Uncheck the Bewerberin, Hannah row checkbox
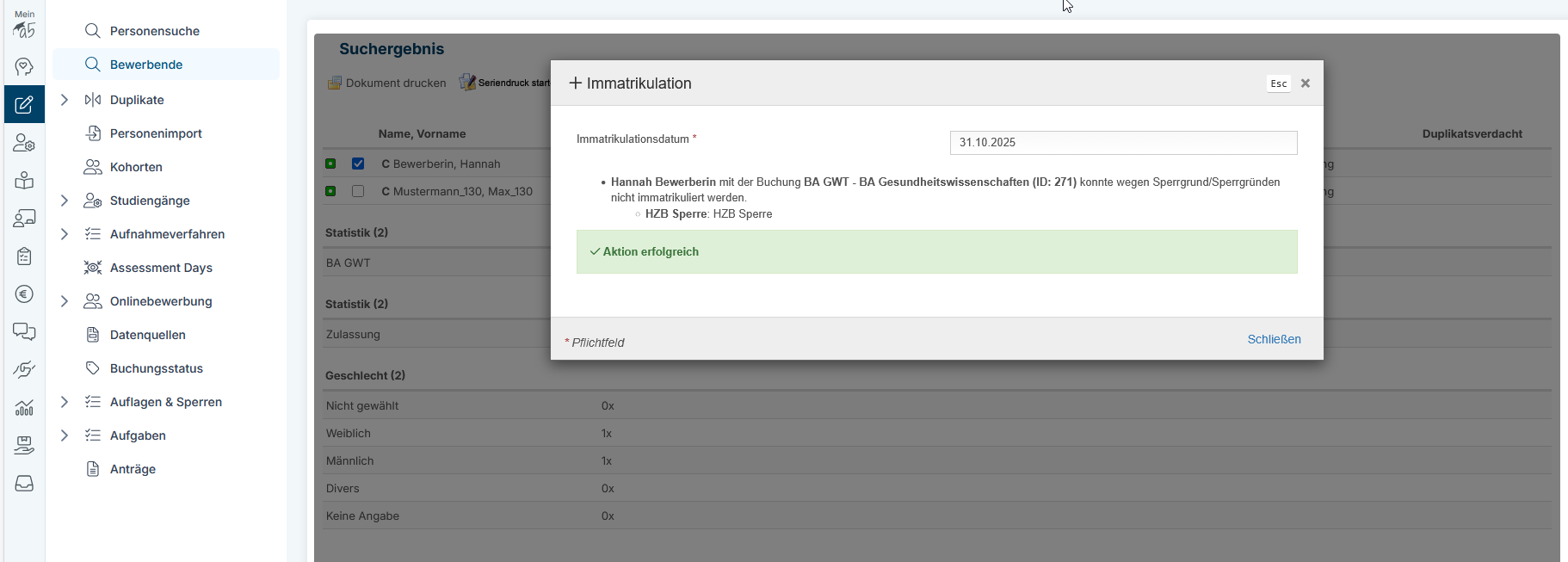 click(358, 164)
